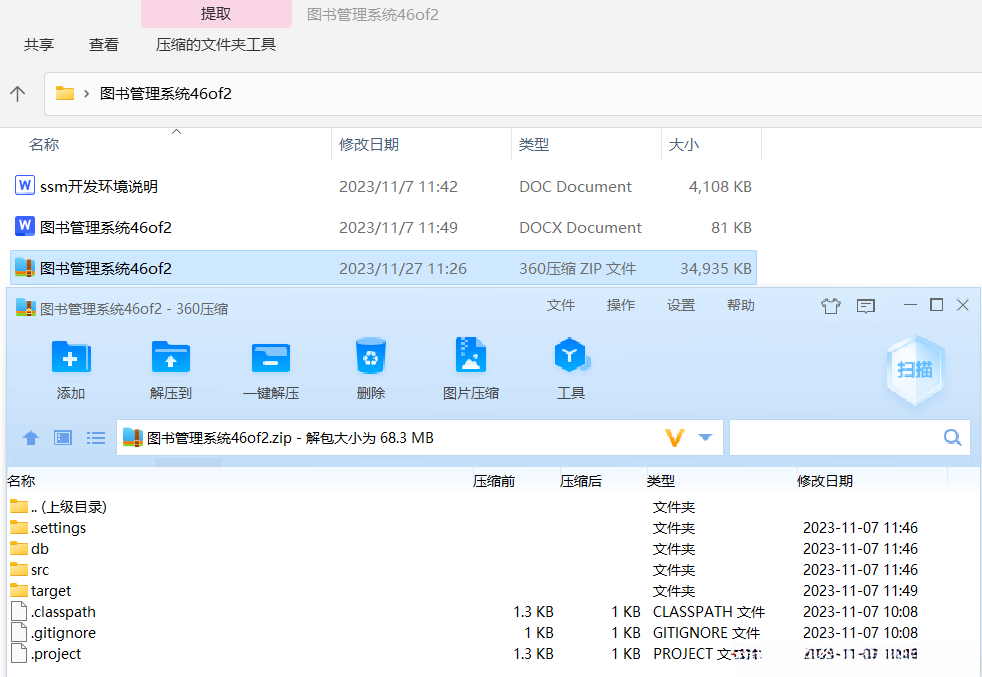Click the orange V icon in path bar

[674, 437]
